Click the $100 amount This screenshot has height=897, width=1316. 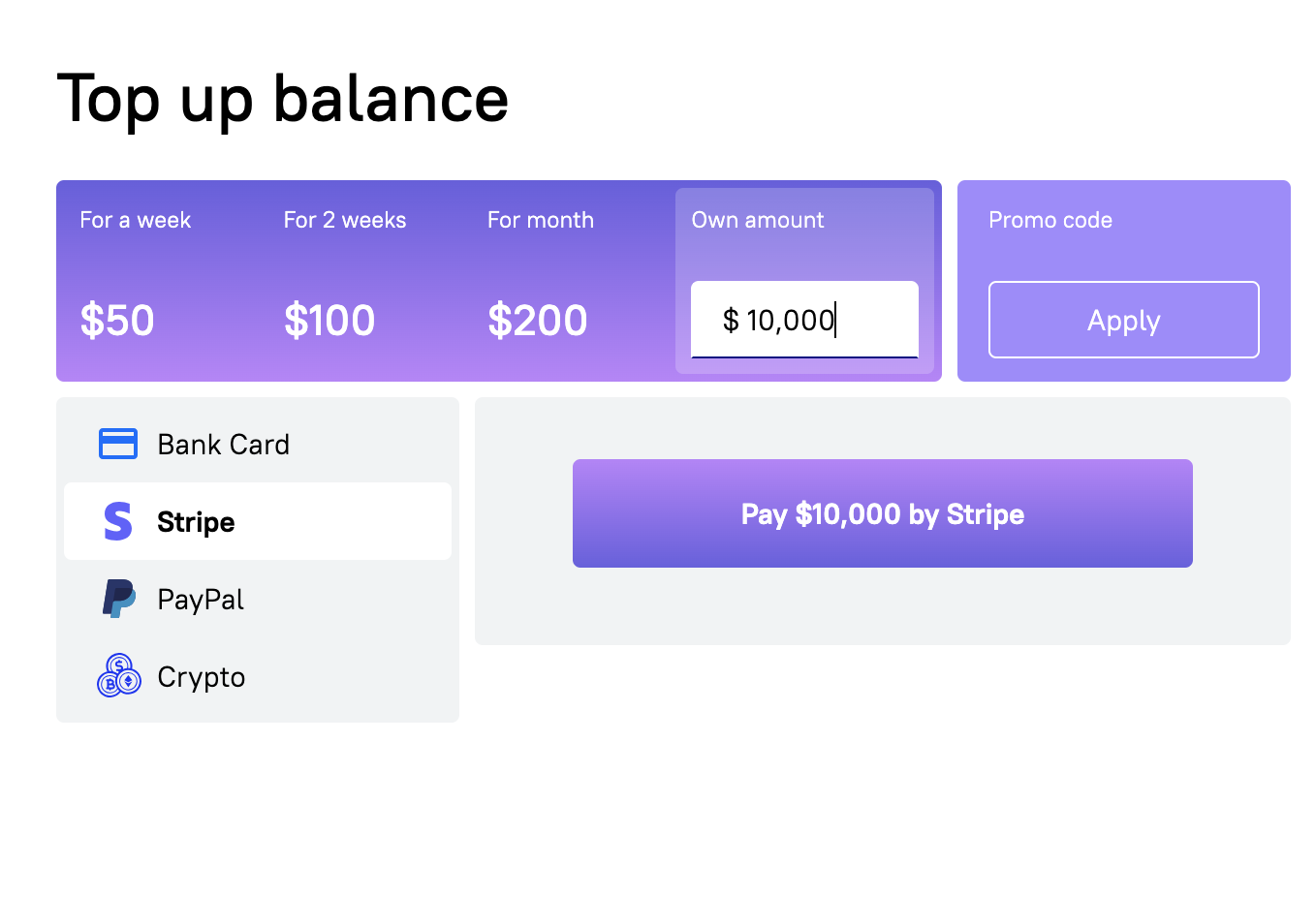click(329, 321)
